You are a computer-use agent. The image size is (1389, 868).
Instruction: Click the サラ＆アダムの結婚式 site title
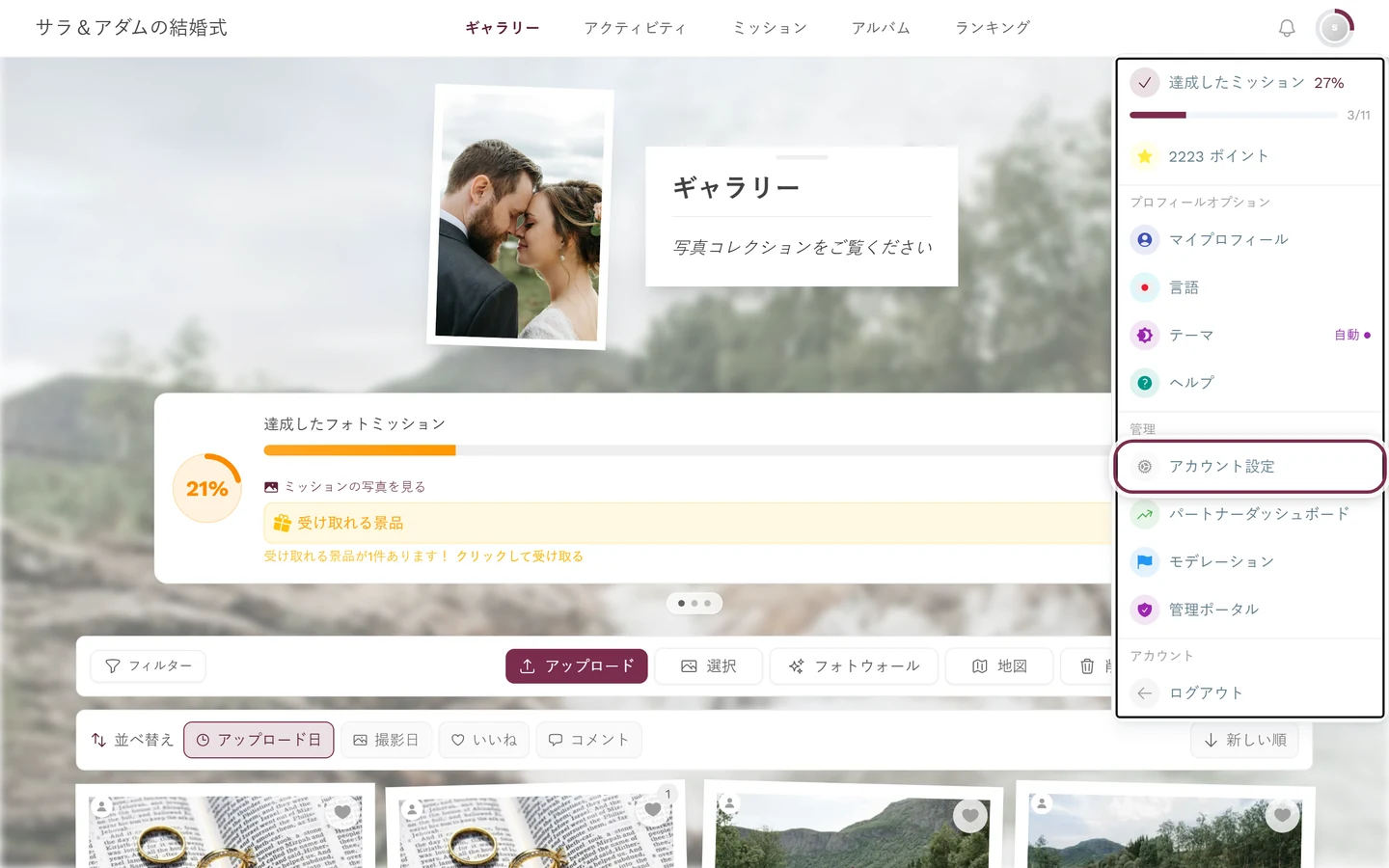click(131, 28)
